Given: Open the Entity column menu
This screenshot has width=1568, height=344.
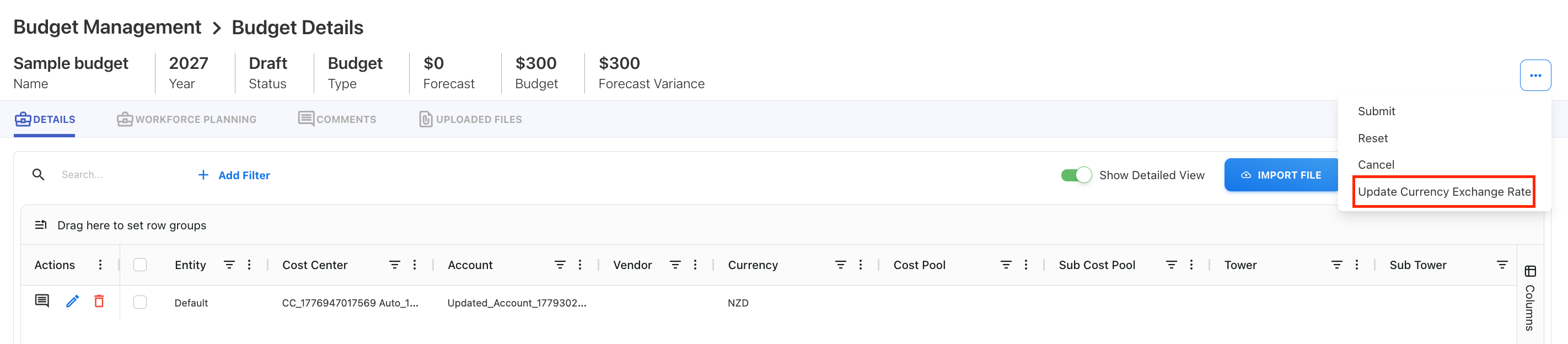Looking at the screenshot, I should click(249, 265).
